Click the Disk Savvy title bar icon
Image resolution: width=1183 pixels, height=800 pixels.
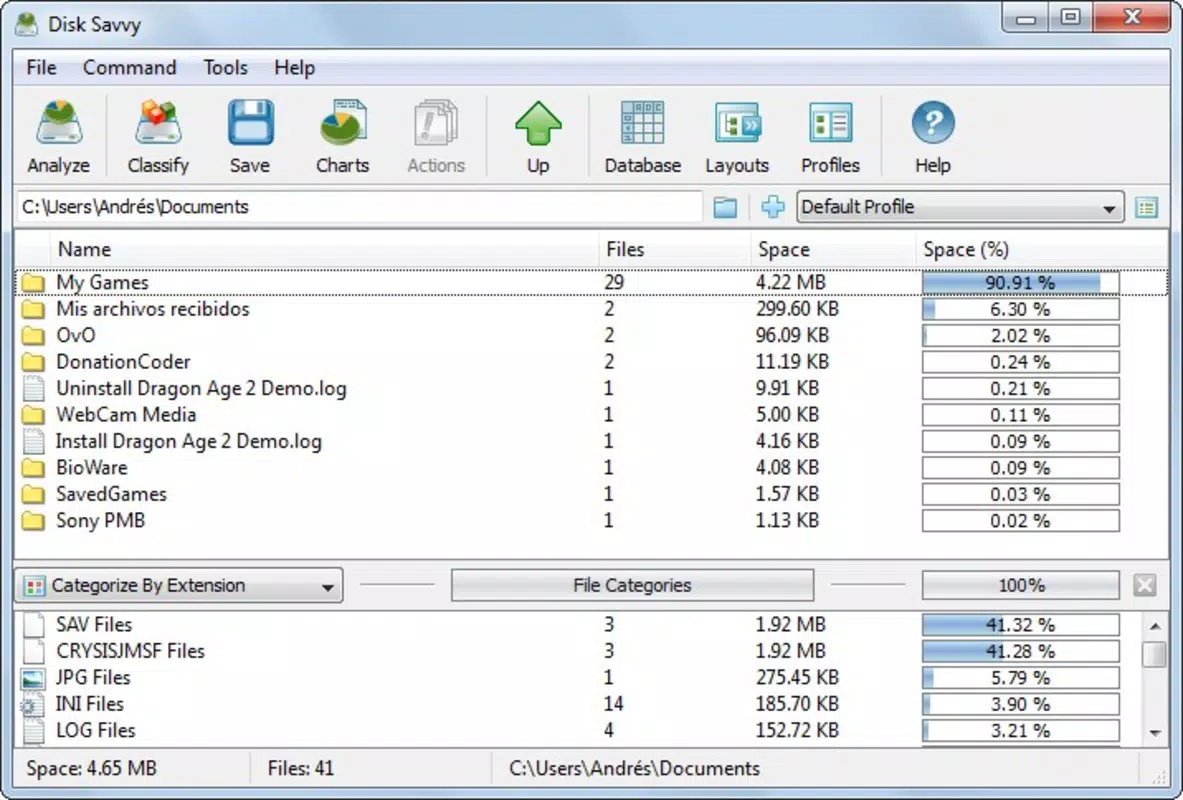[x=26, y=24]
